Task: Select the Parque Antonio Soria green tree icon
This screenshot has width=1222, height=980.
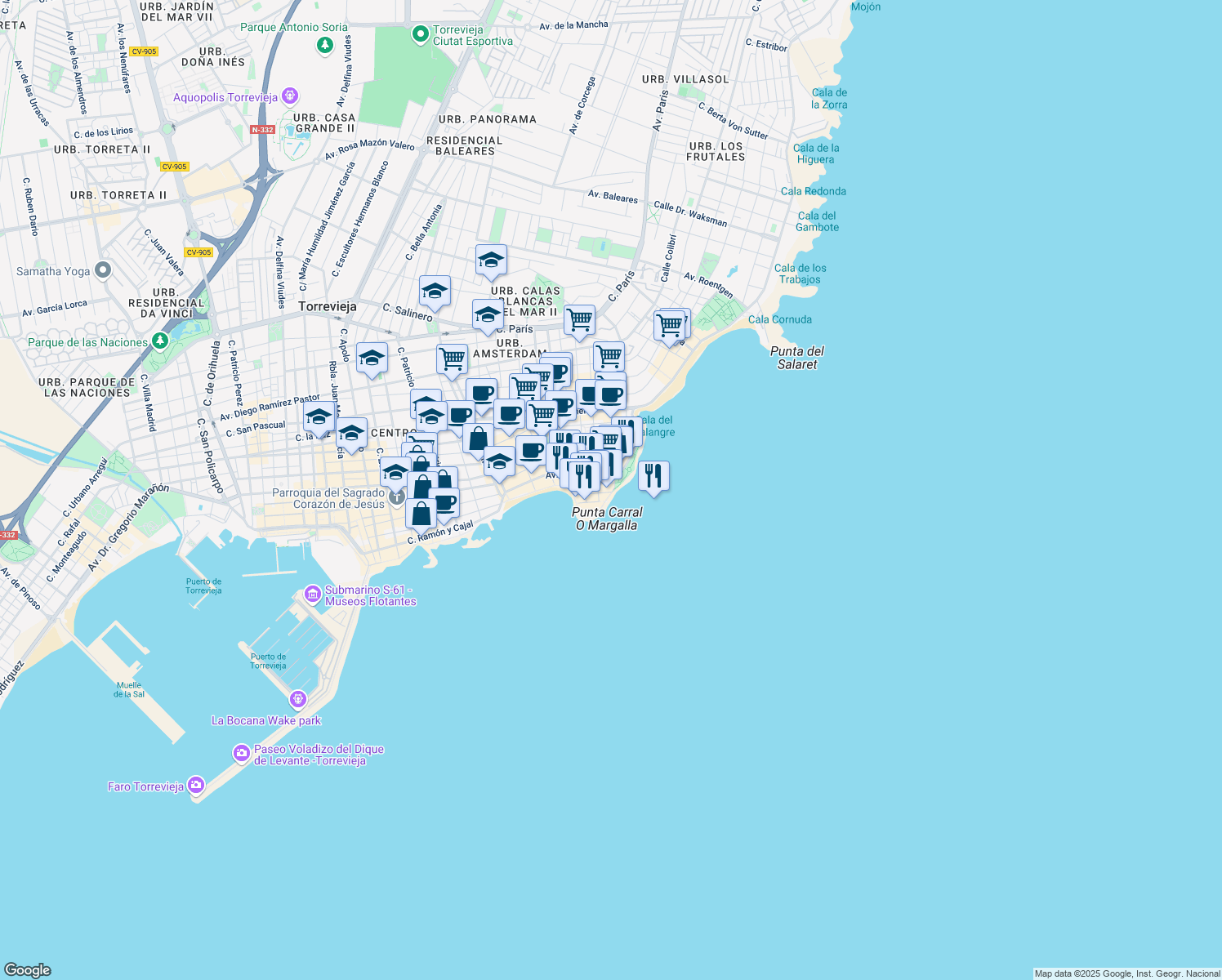Action: click(x=325, y=45)
